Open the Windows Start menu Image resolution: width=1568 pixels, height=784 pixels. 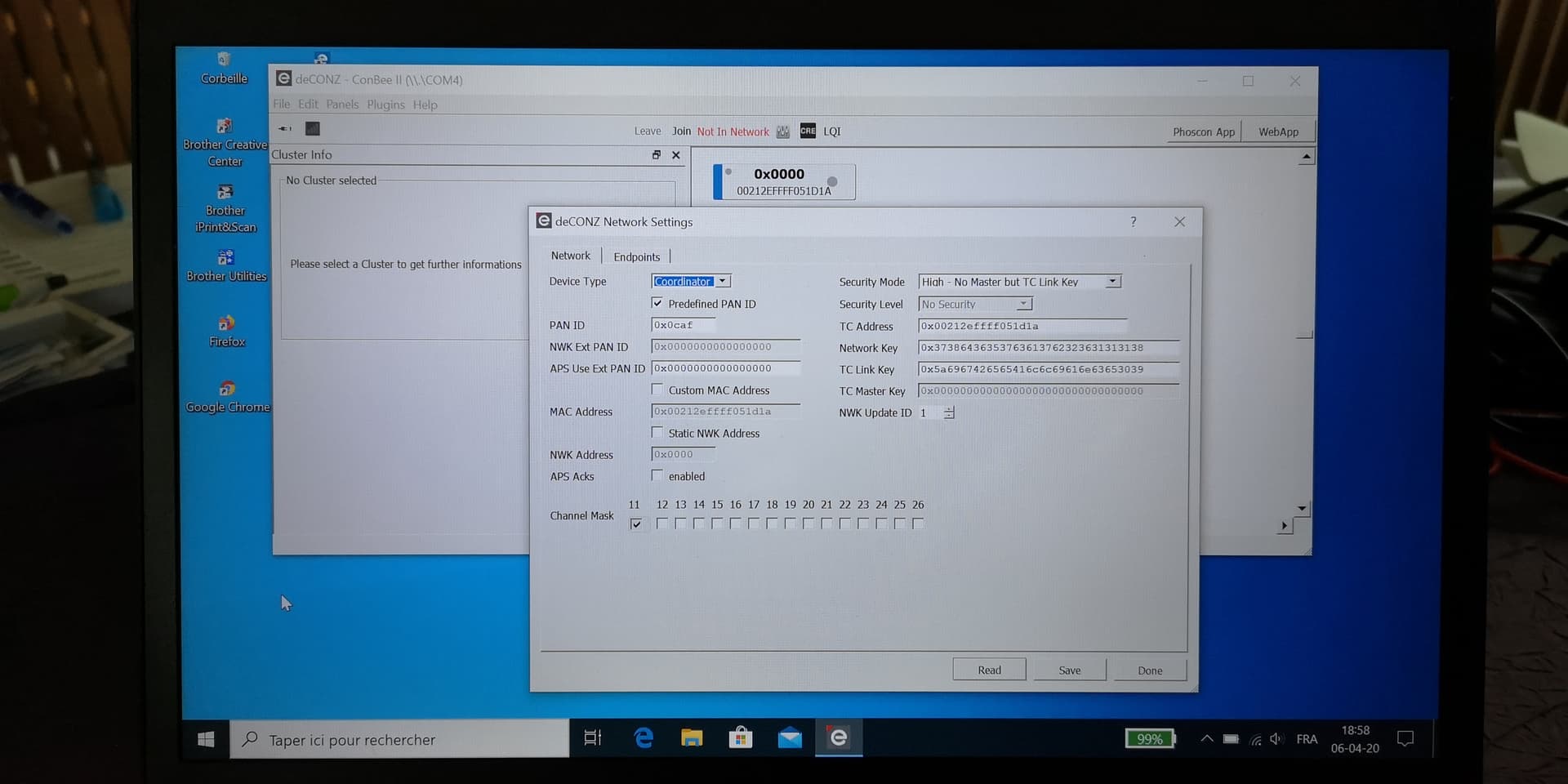(x=206, y=739)
